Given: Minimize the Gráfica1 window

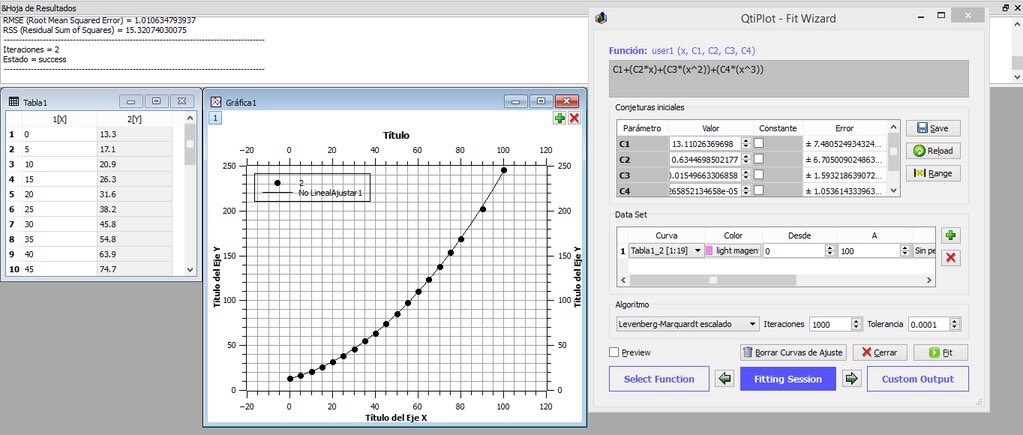Looking at the screenshot, I should (x=515, y=101).
